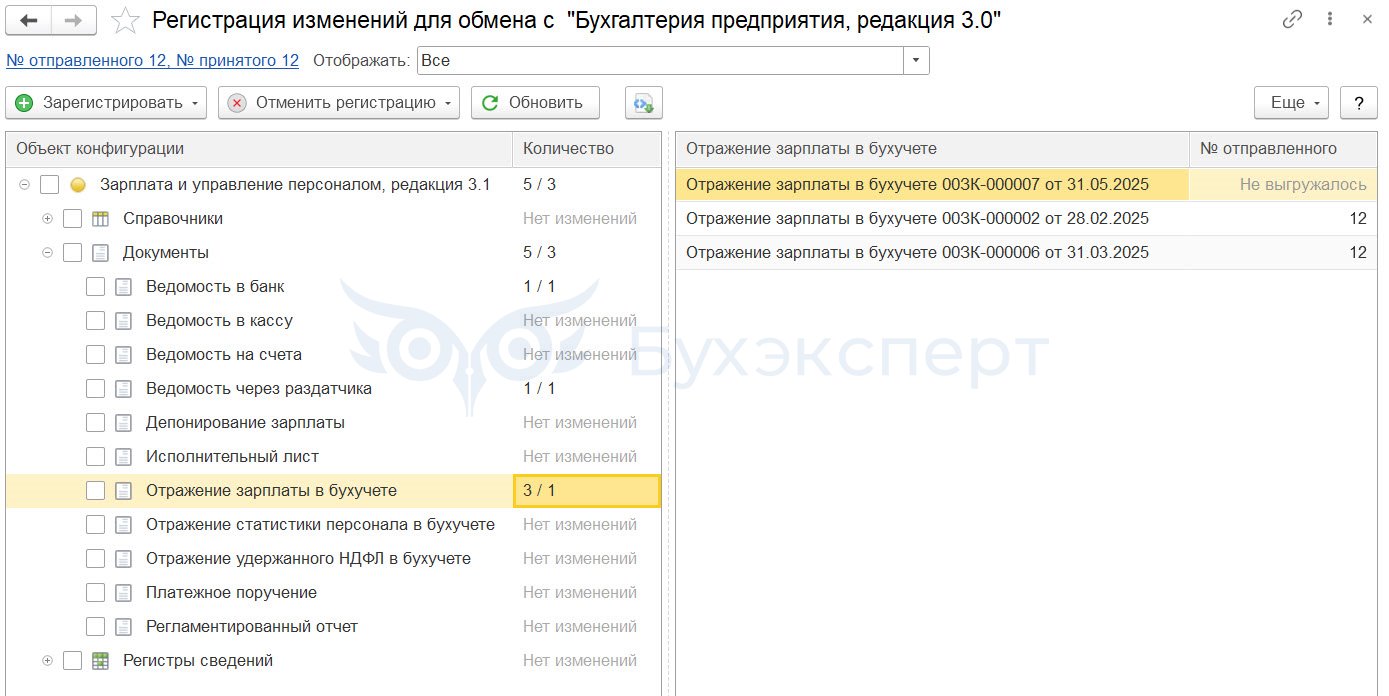Open the Отменить регистрацию dropdown menu

click(339, 103)
